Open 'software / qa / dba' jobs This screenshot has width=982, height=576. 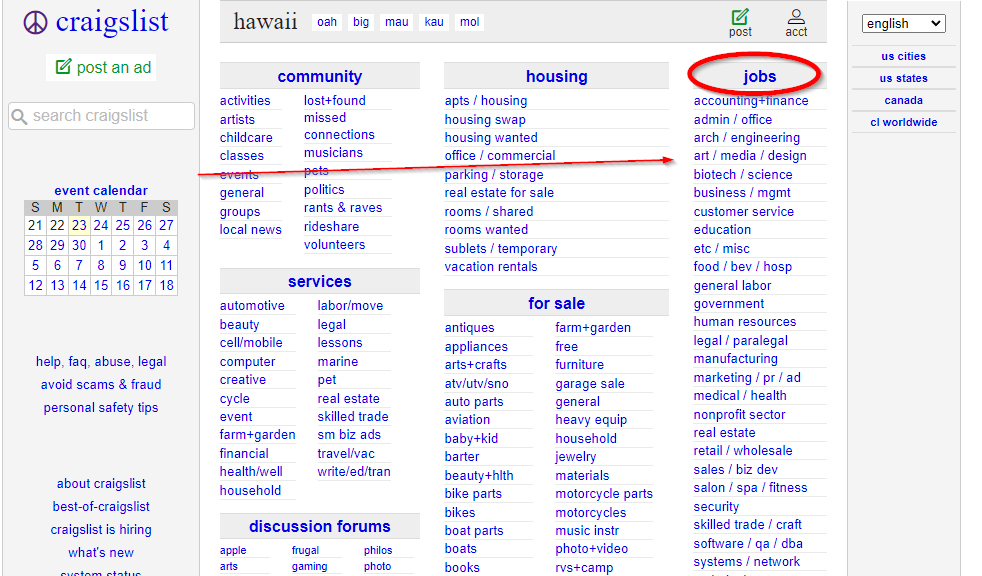(748, 543)
